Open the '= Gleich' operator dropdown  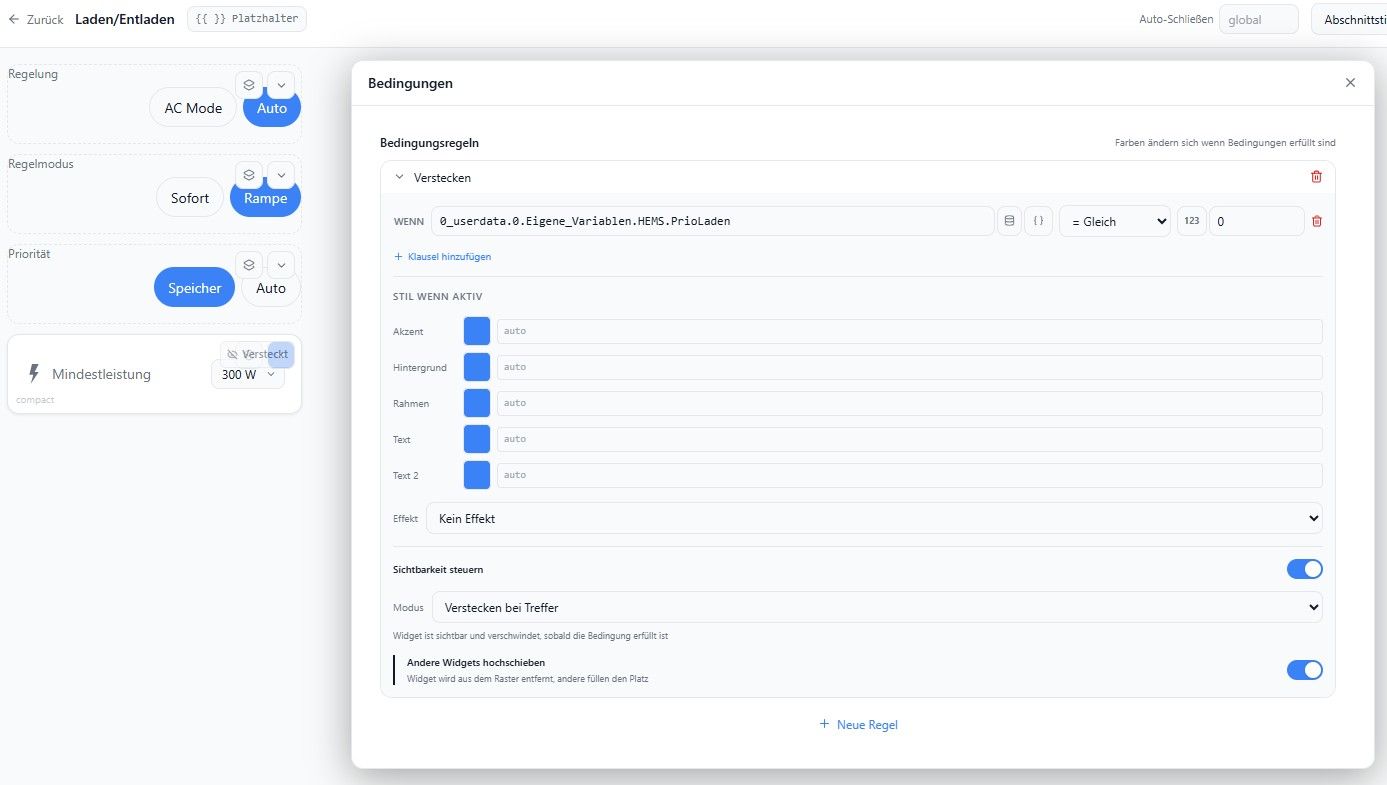click(x=1115, y=221)
